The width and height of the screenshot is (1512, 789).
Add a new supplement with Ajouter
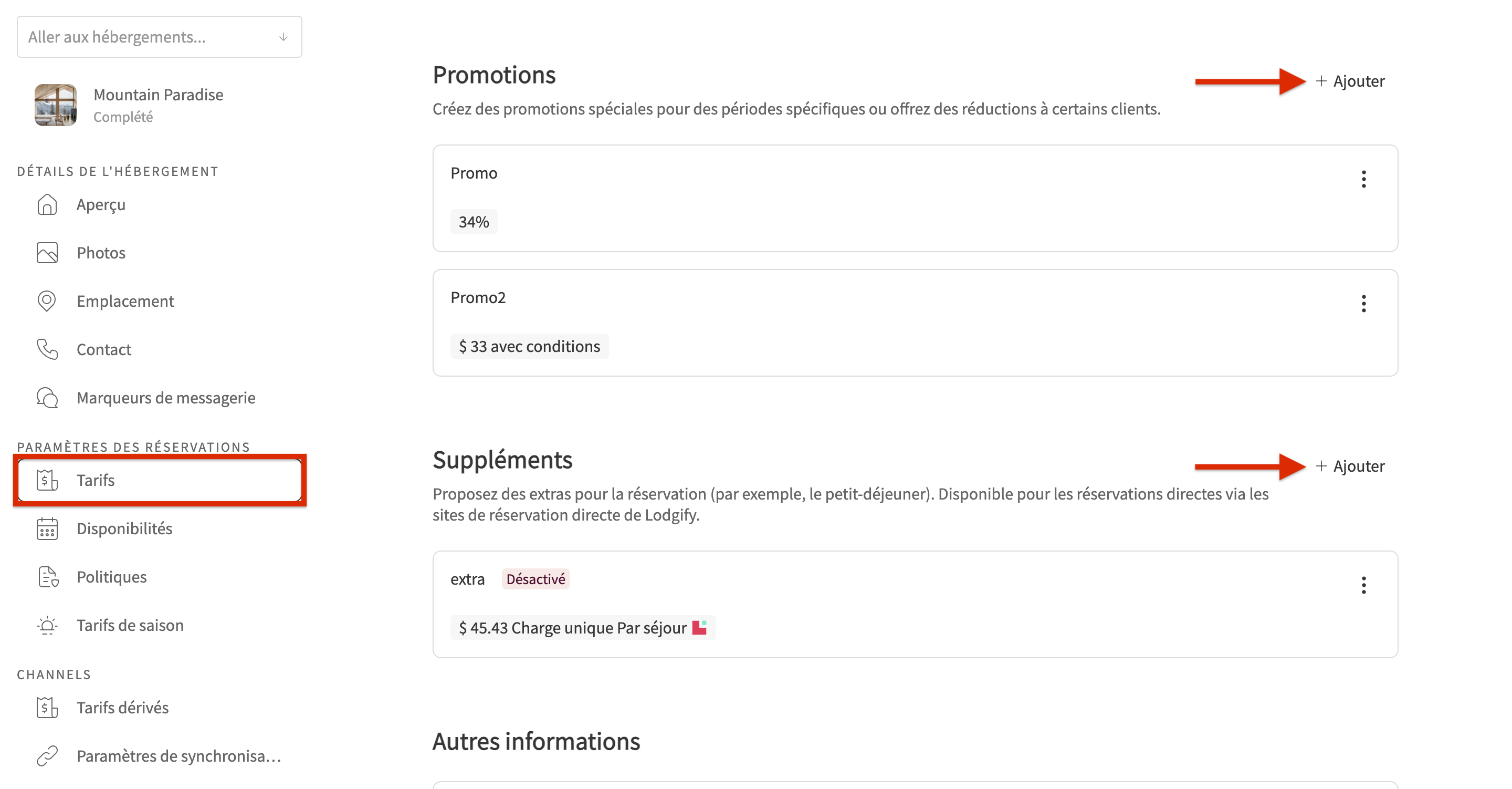pos(1350,466)
